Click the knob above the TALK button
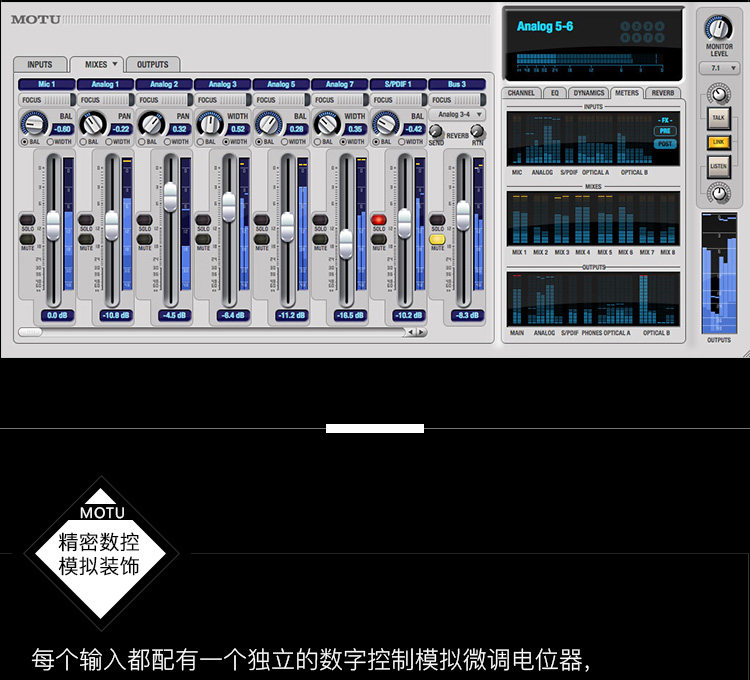 pos(718,94)
